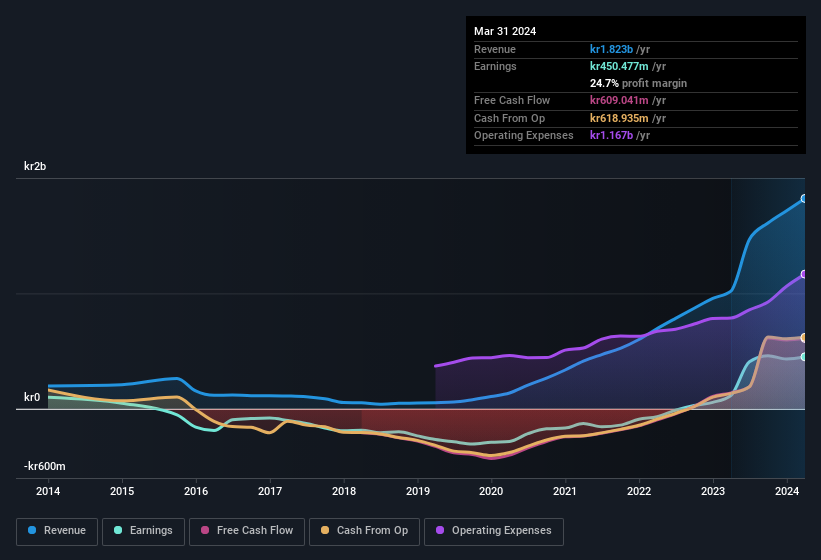Click the Earnings tooltip row label
Viewport: 821px width, 560px height.
point(495,66)
